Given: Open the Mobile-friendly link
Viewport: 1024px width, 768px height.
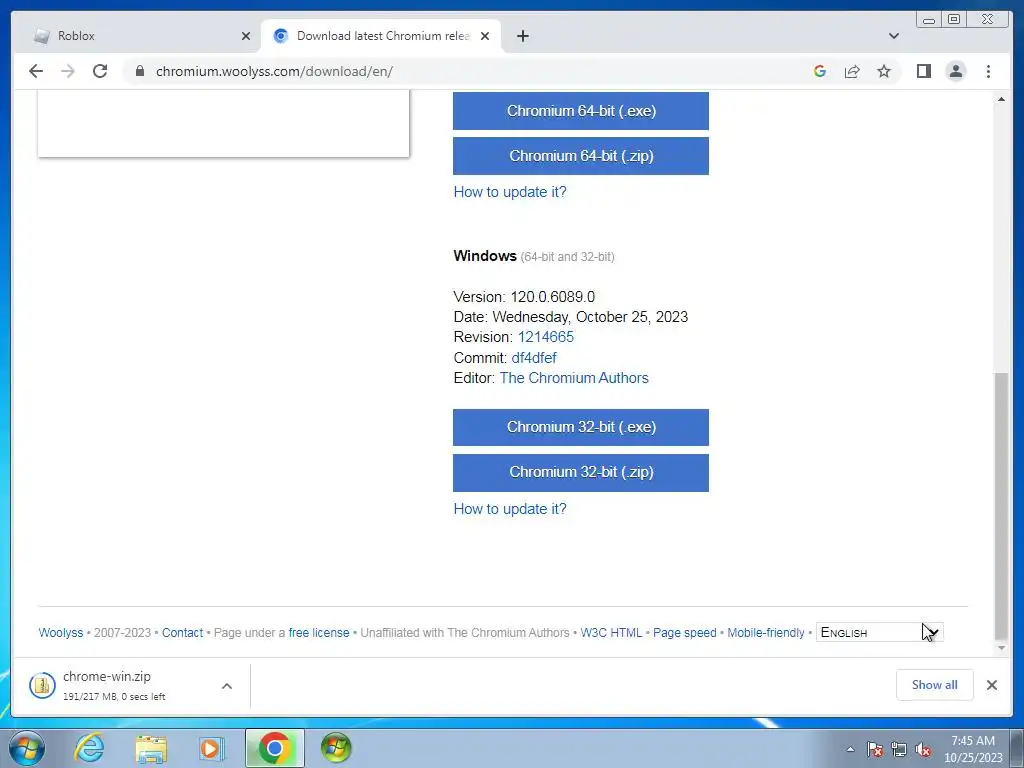Looking at the screenshot, I should point(765,632).
